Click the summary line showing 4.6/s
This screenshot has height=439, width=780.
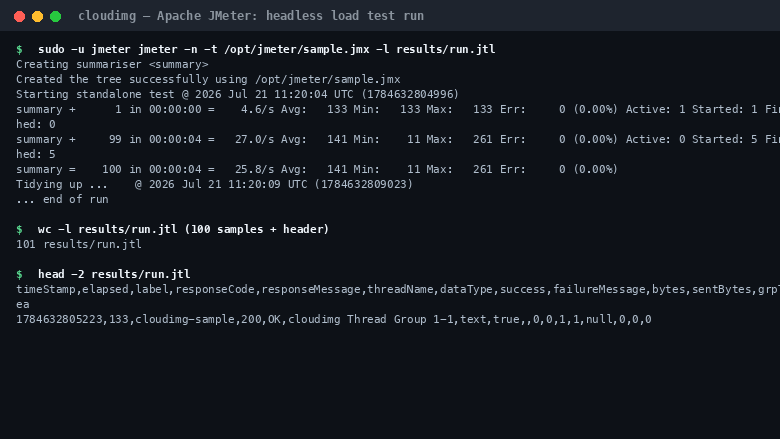(398, 109)
